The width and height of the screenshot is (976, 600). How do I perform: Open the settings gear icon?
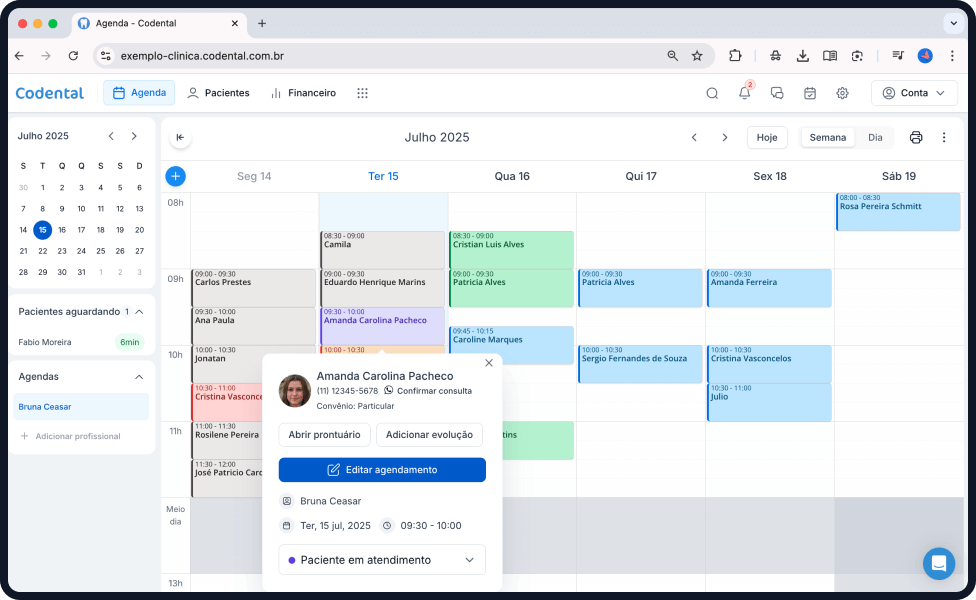[x=842, y=93]
